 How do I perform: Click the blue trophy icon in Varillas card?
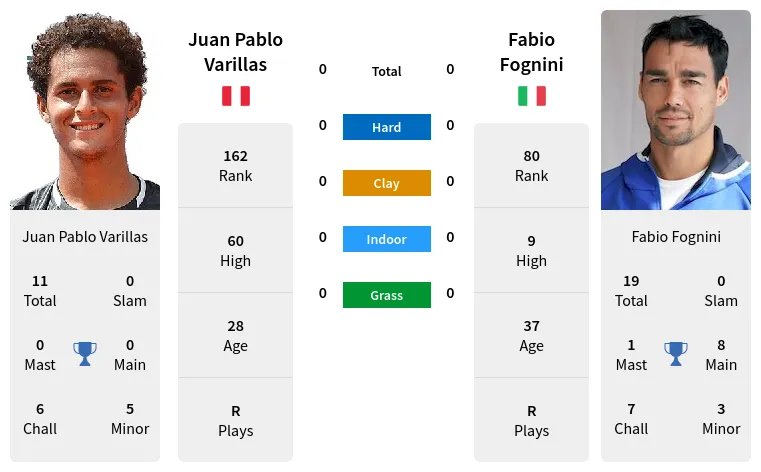click(x=85, y=354)
